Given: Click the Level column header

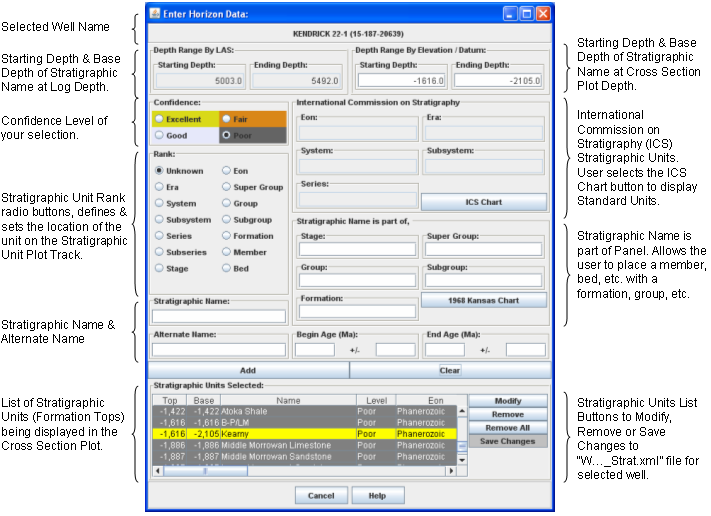Looking at the screenshot, I should click(x=376, y=400).
